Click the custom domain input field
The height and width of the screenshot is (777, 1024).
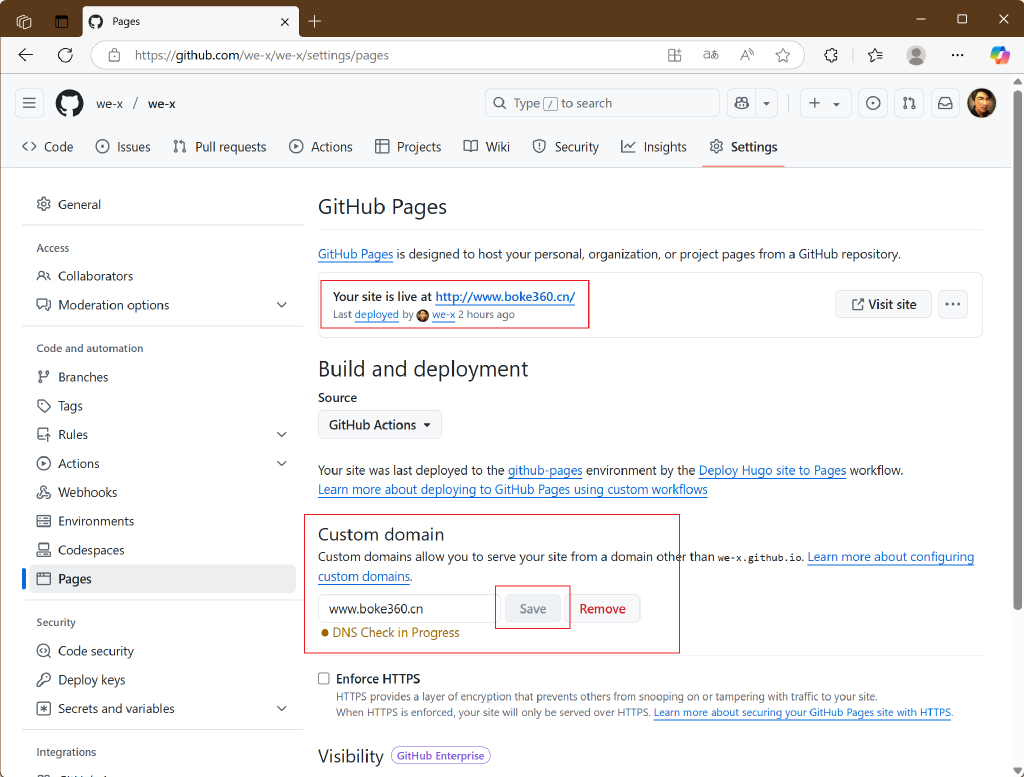405,608
